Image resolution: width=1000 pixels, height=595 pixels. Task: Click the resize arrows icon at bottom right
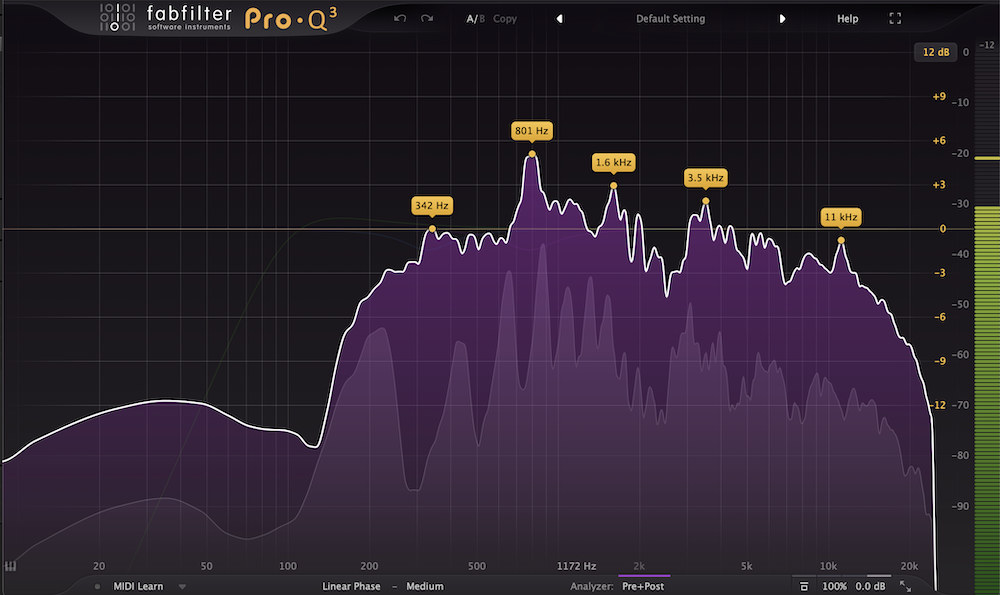tap(905, 586)
